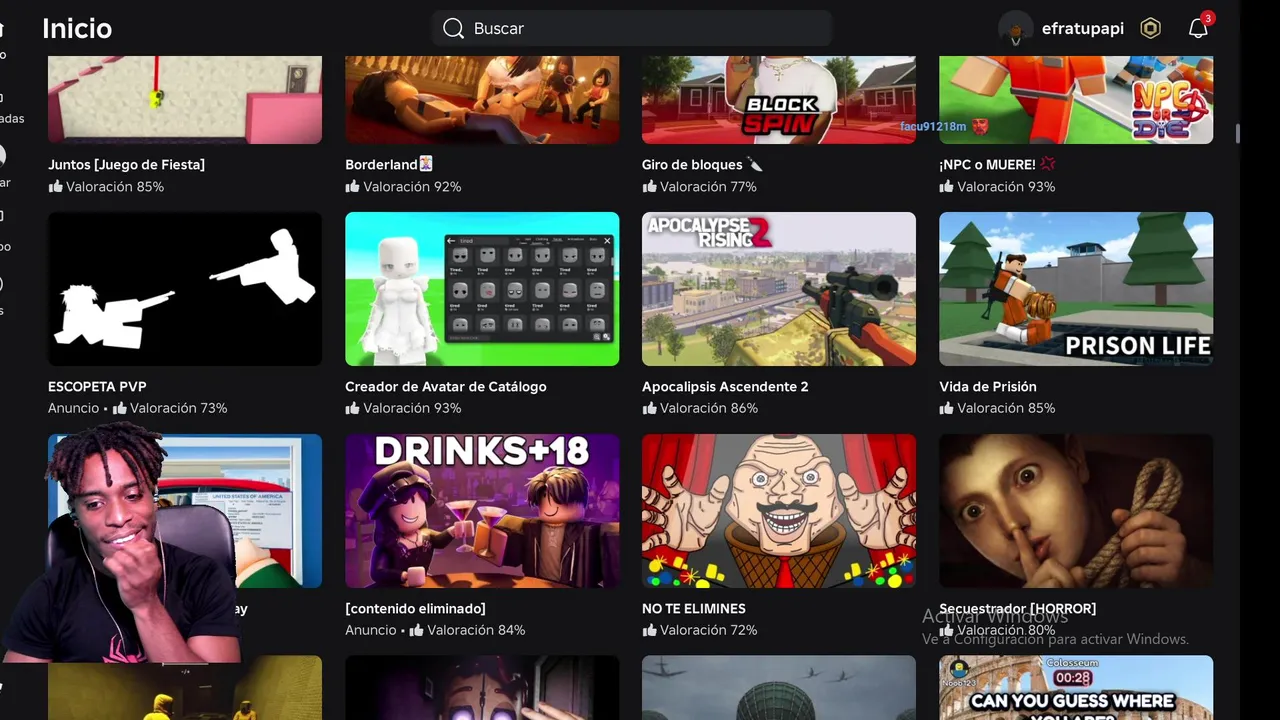
Task: Click the thumbs-up icon beside Valoración 77%
Action: tap(649, 186)
